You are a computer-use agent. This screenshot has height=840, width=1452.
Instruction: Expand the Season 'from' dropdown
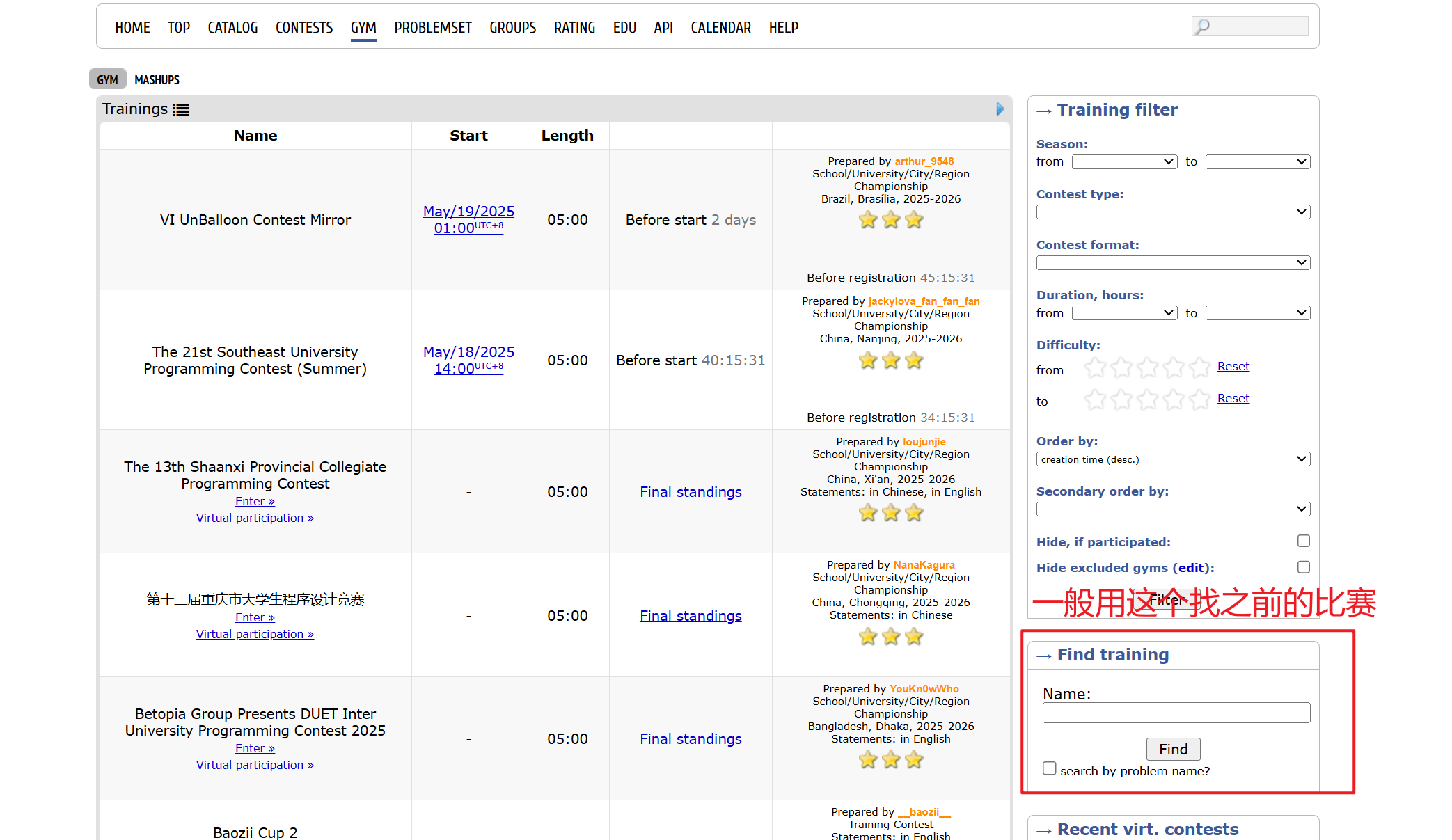pos(1124,161)
